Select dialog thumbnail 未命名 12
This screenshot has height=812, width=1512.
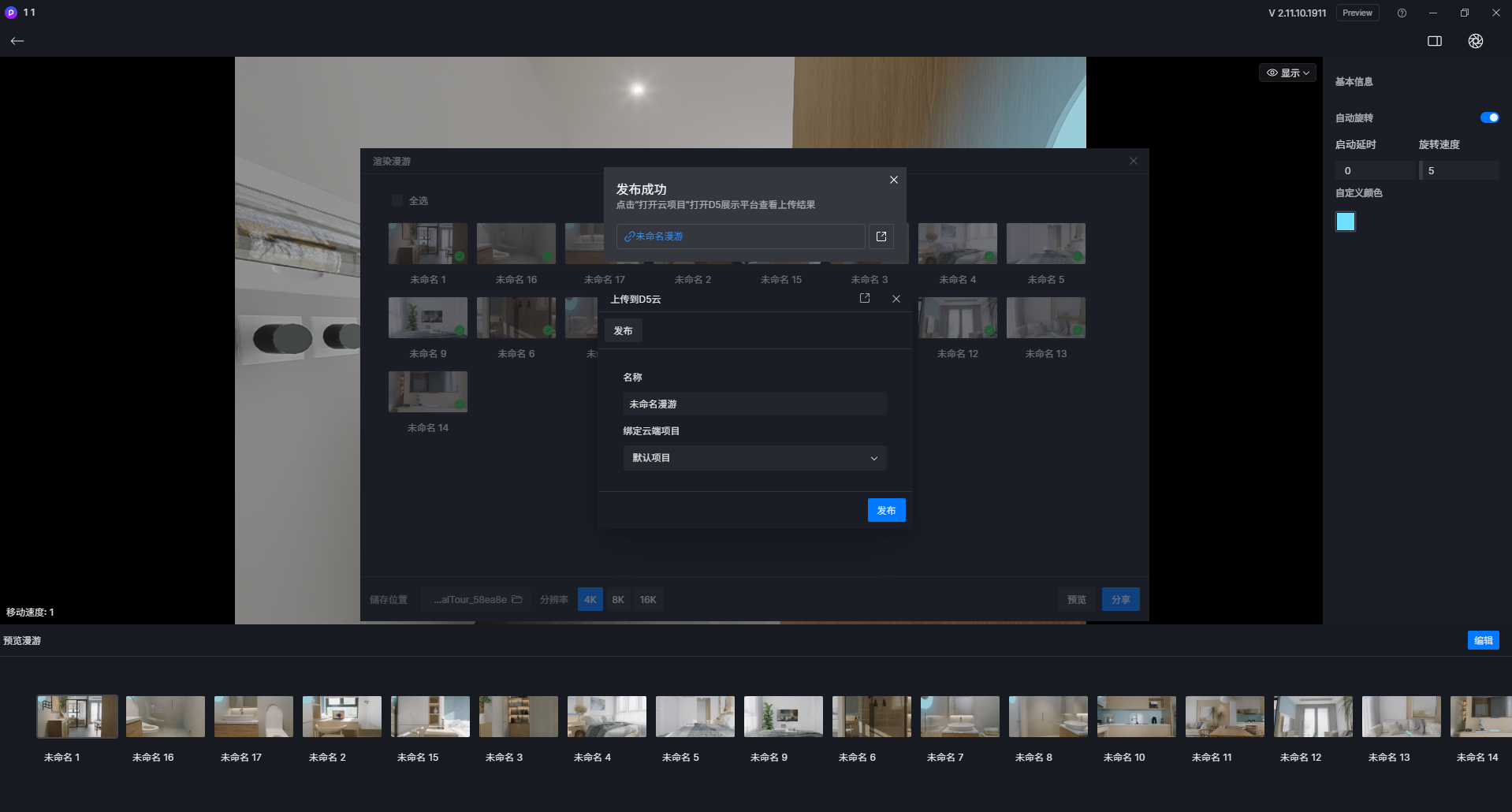958,318
